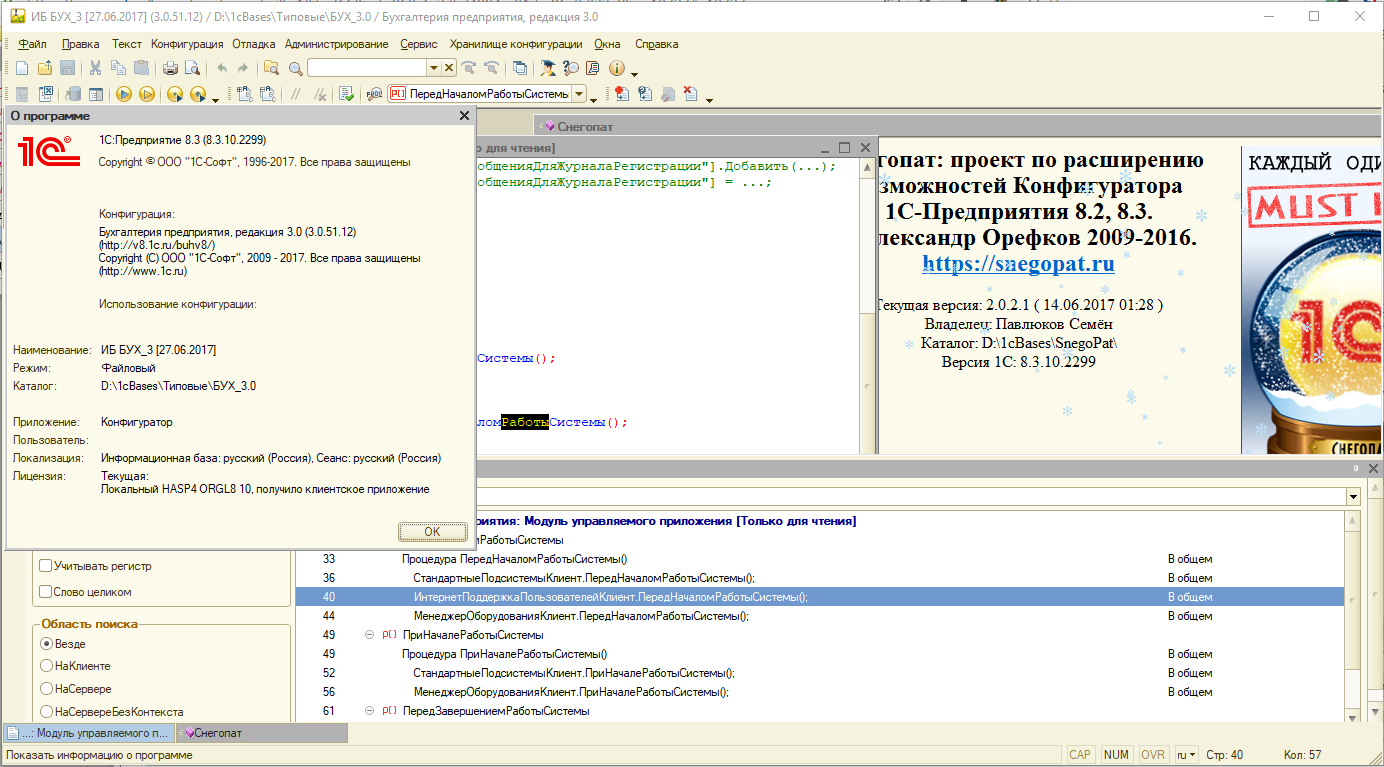Click the About info icon
The width and height of the screenshot is (1384, 767).
[x=616, y=68]
